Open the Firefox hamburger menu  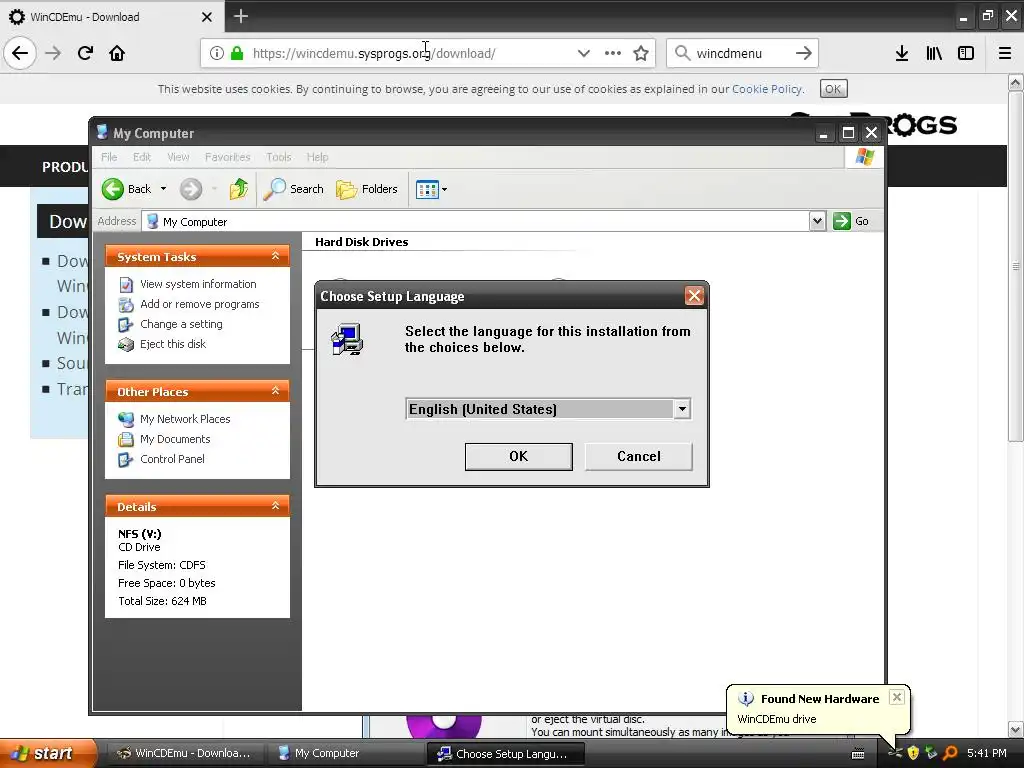tap(1005, 53)
